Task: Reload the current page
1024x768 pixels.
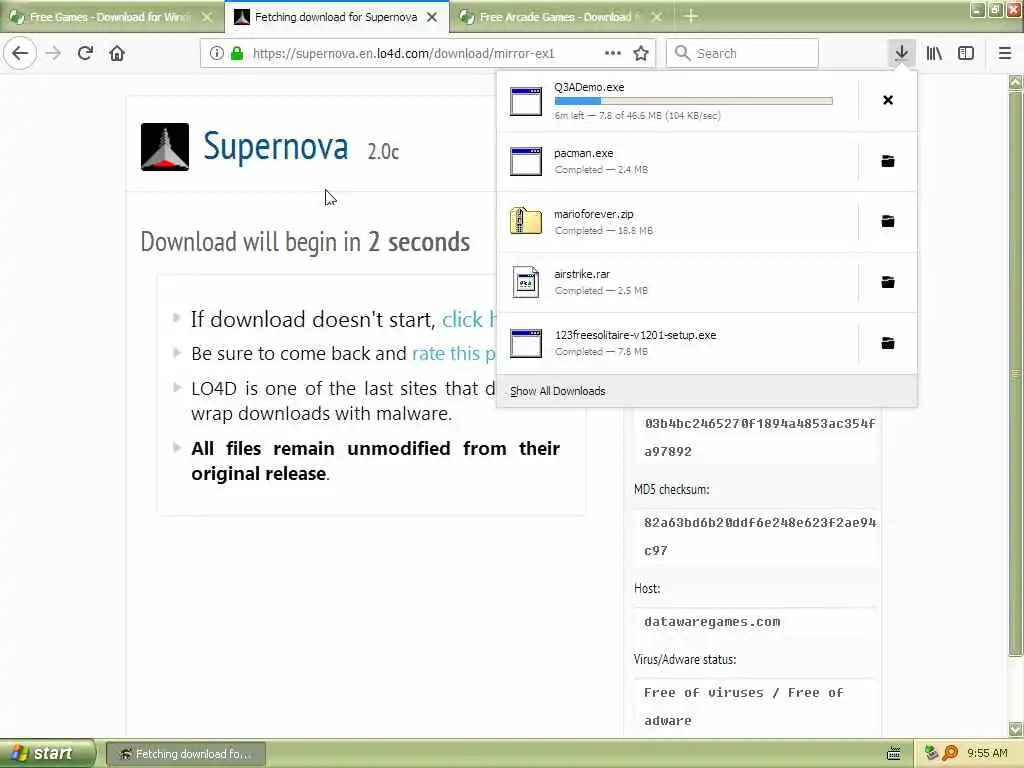Action: click(85, 53)
